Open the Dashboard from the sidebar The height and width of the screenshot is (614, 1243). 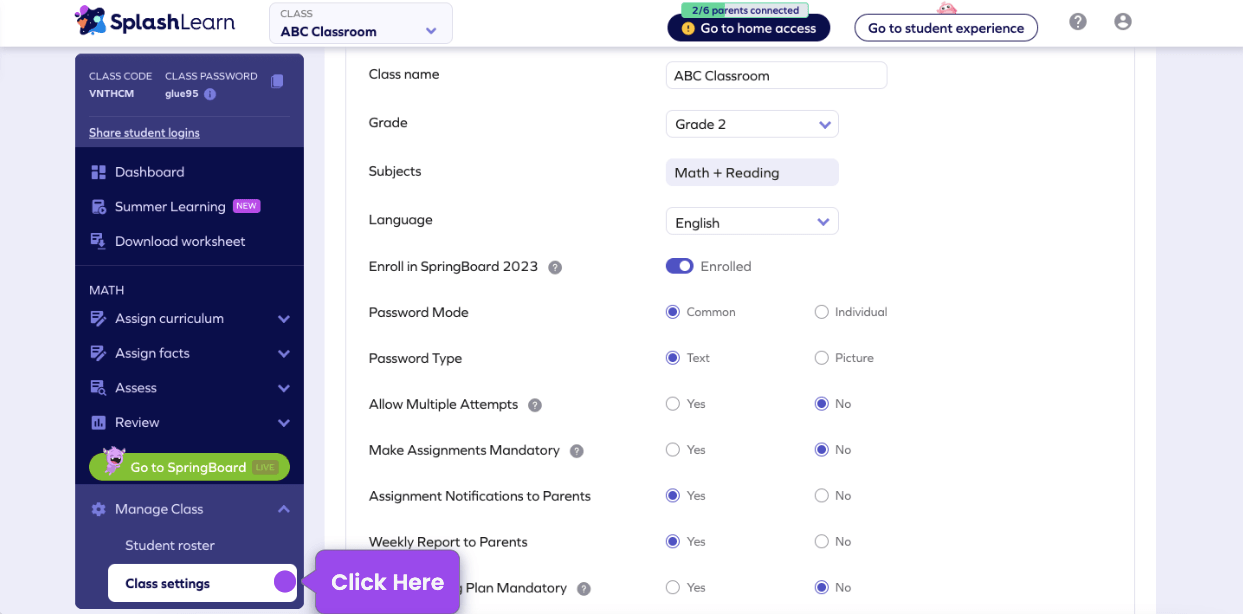(149, 171)
